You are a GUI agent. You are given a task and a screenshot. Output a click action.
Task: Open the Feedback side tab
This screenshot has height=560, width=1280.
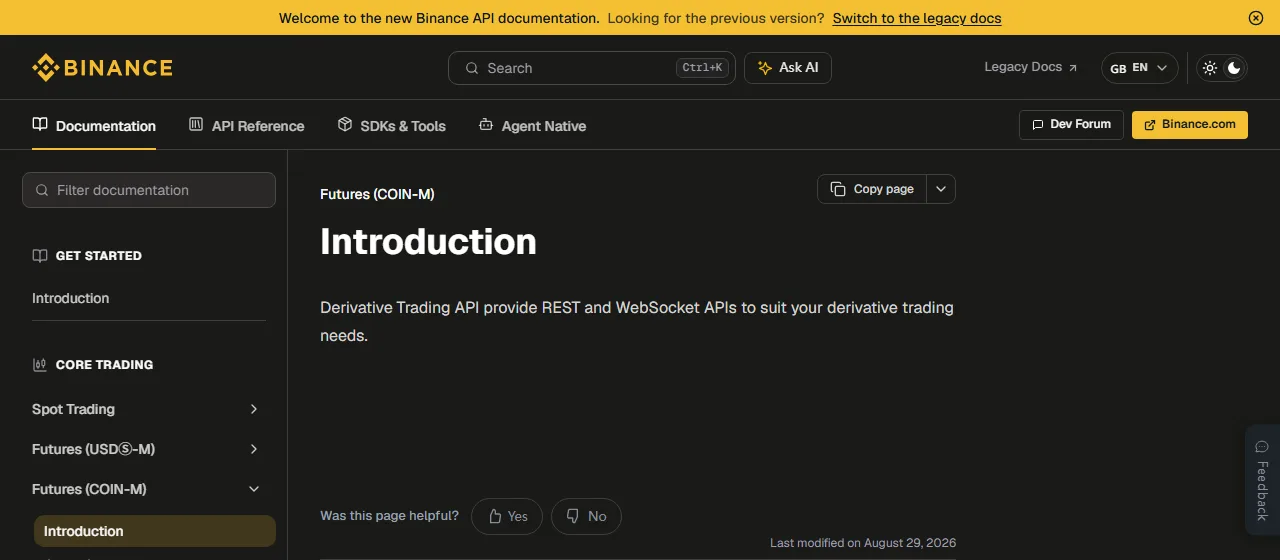[x=1262, y=480]
